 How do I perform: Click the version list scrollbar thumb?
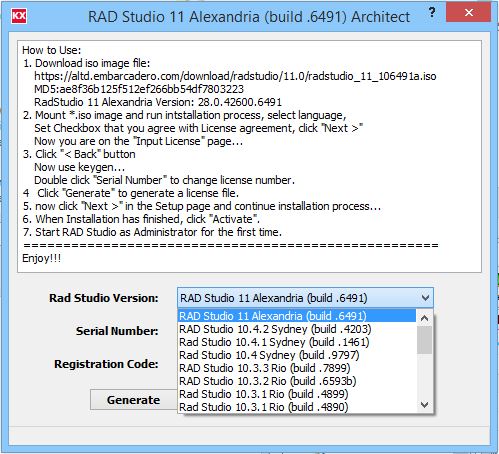point(424,340)
